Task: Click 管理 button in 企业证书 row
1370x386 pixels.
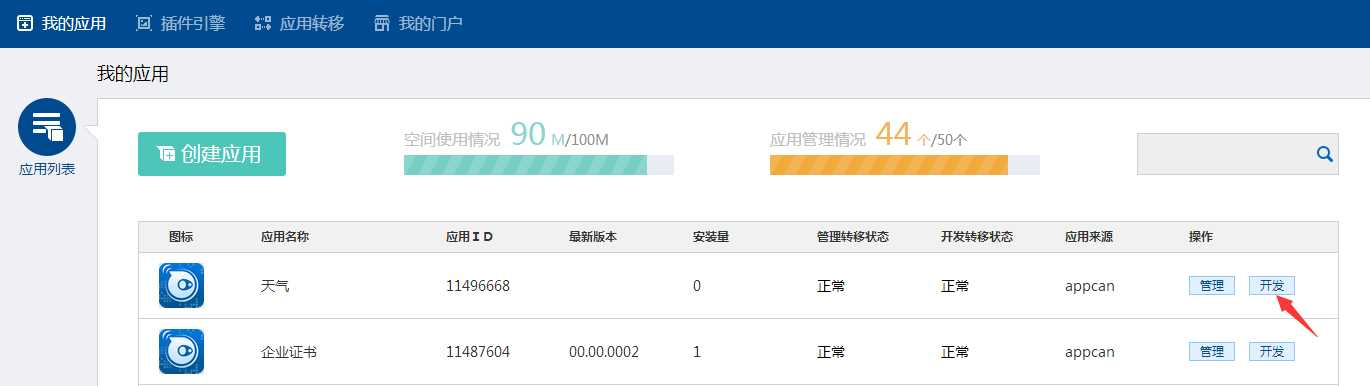Action: pyautogui.click(x=1212, y=352)
